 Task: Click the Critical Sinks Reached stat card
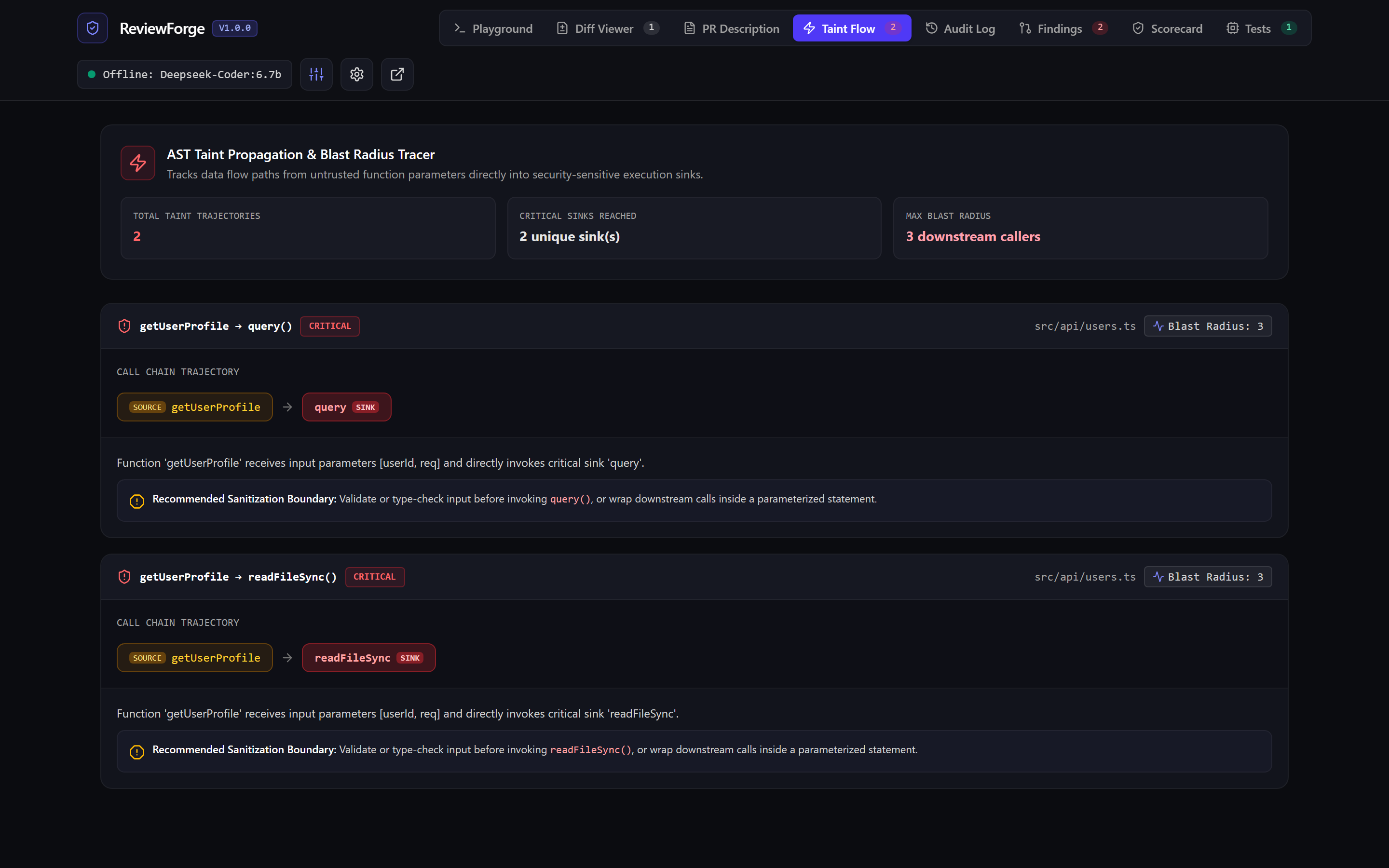[x=694, y=228]
